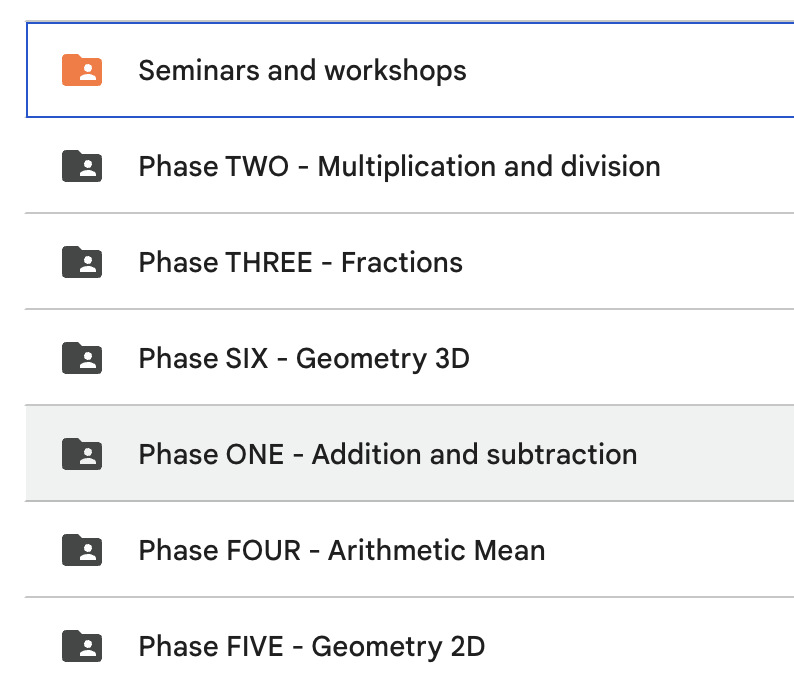Click blank space in Phase THREE - Fractions row
The width and height of the screenshot is (794, 686).
(633, 261)
